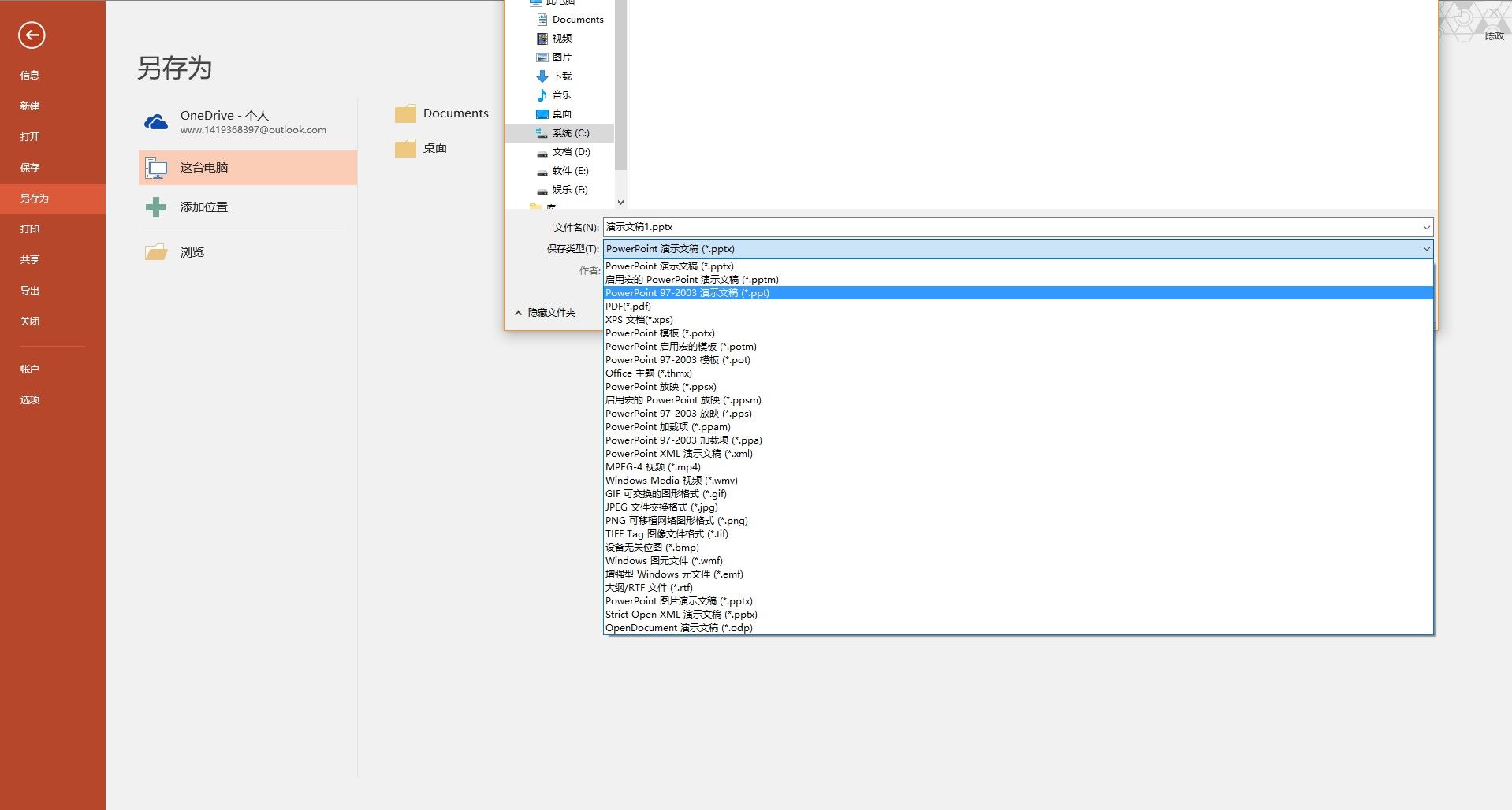This screenshot has width=1512, height=810.
Task: Select 'PNG 可移植网络图形格式 (*.png)' file type
Action: tap(1018, 521)
